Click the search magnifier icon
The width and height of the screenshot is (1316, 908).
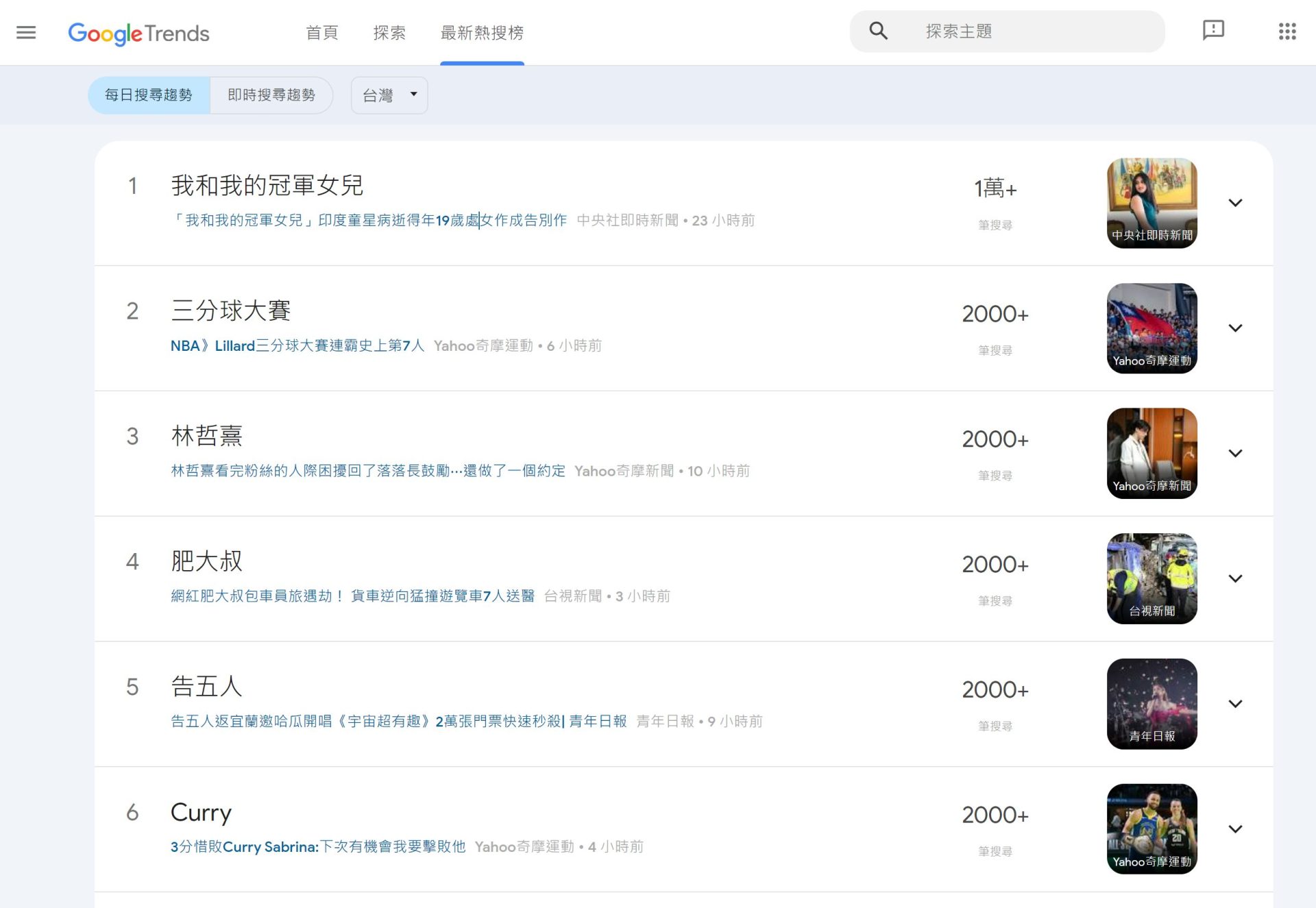pos(878,31)
